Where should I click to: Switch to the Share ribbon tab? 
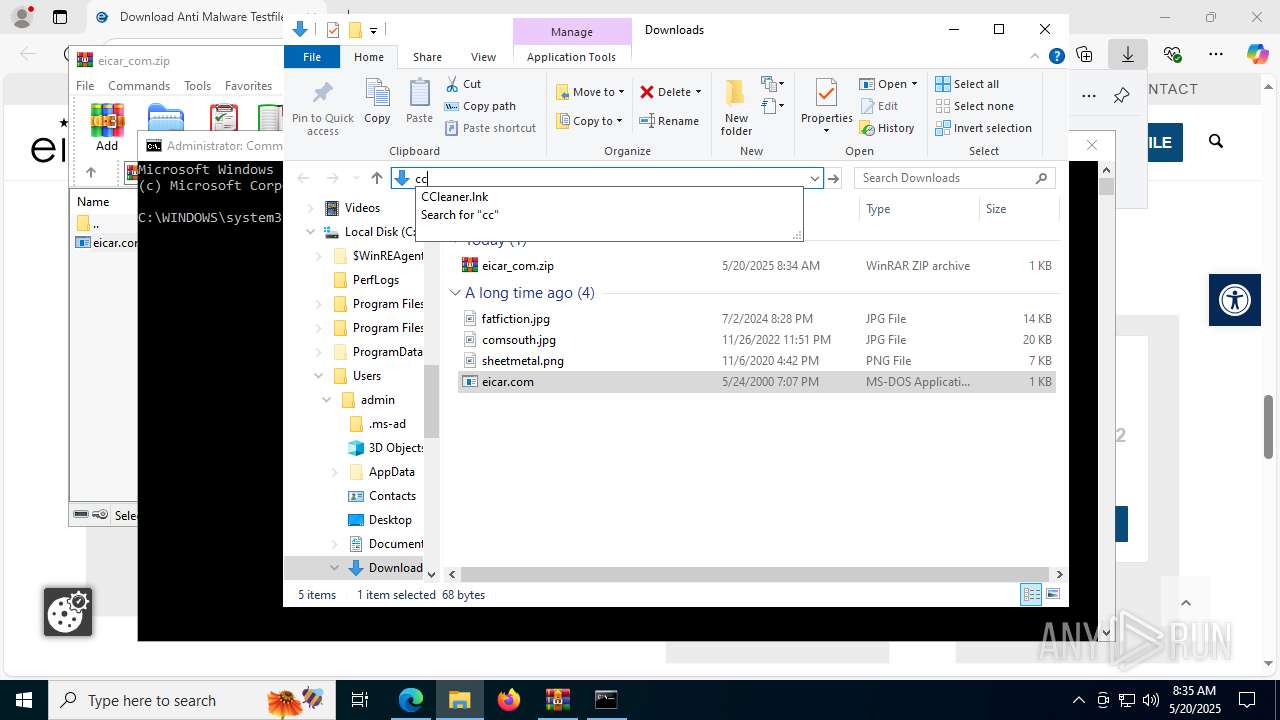point(427,57)
